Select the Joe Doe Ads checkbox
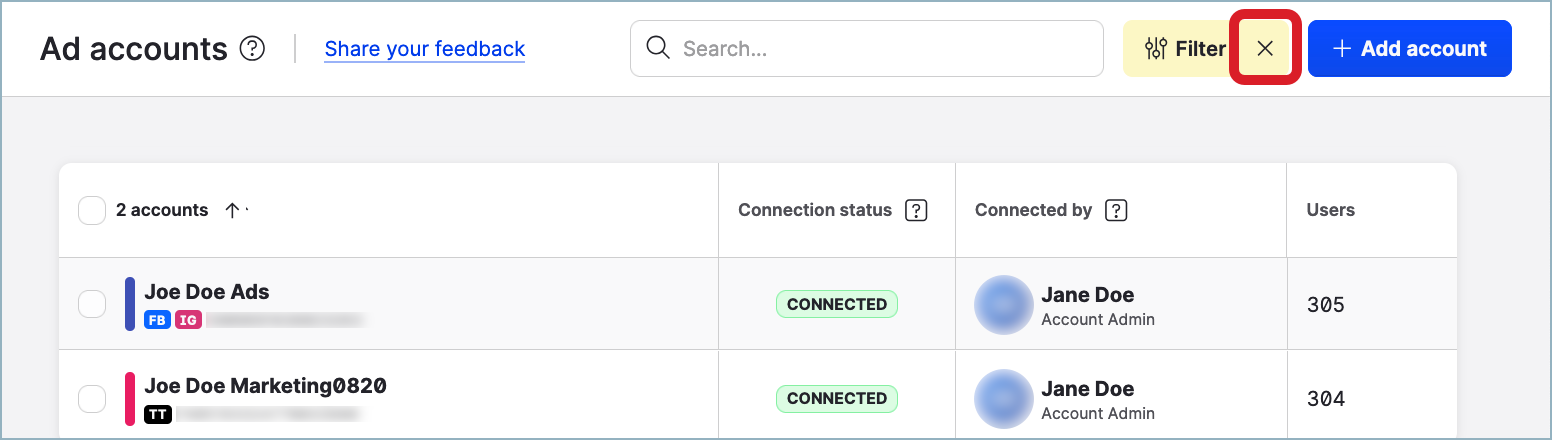The height and width of the screenshot is (440, 1552). (92, 304)
